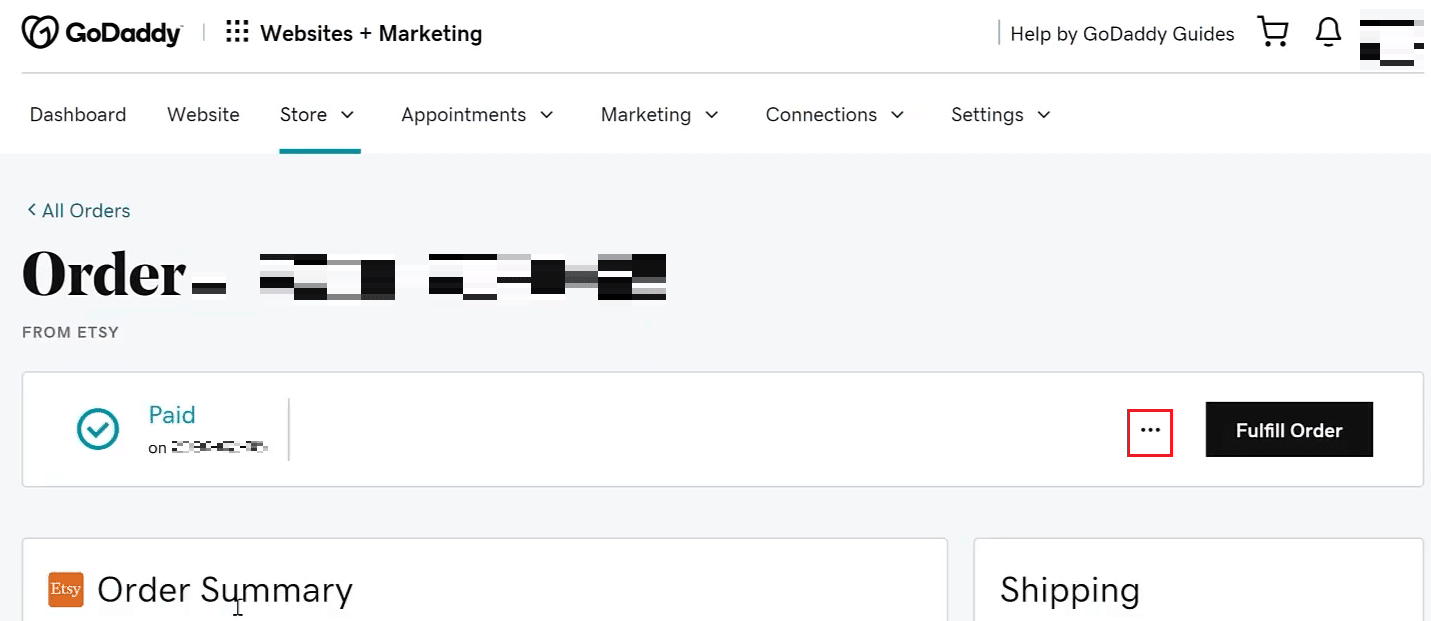The width and height of the screenshot is (1431, 621).
Task: Open Help by GoDaddy Guides
Action: 1122,34
